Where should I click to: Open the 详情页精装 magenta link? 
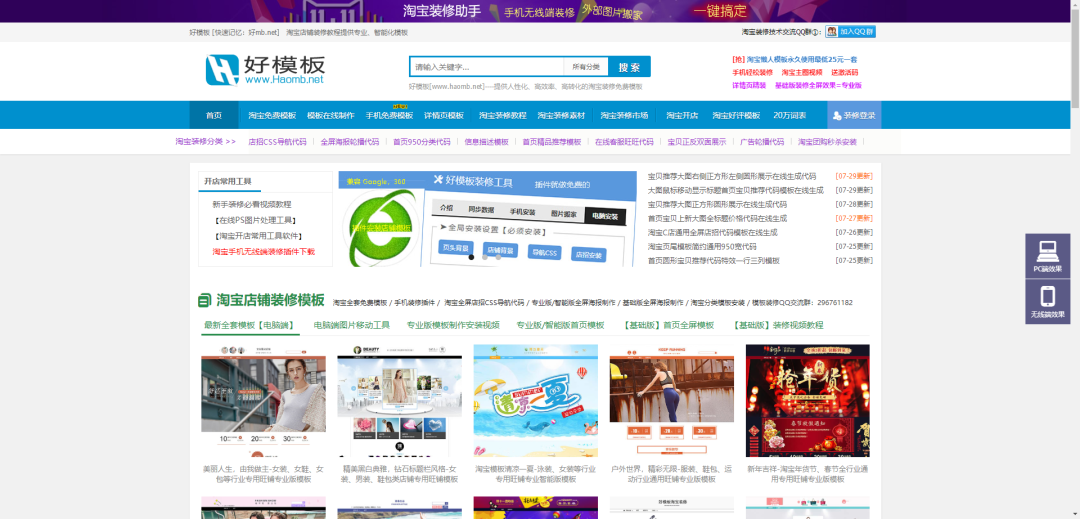click(749, 85)
